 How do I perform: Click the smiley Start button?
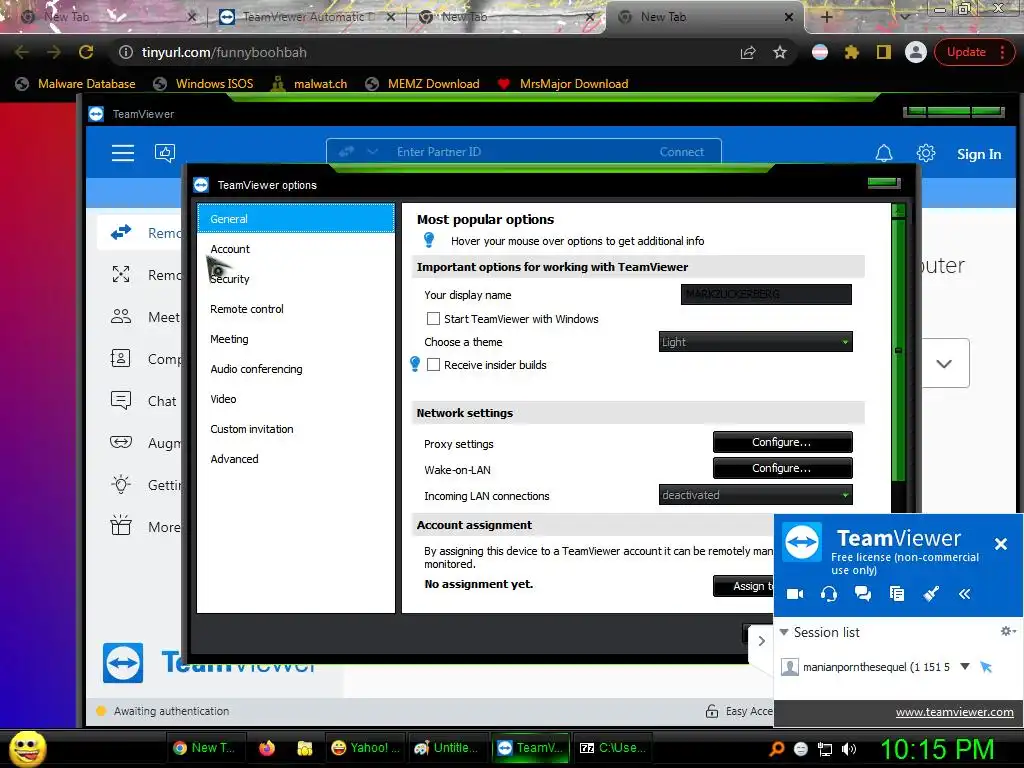(27, 748)
